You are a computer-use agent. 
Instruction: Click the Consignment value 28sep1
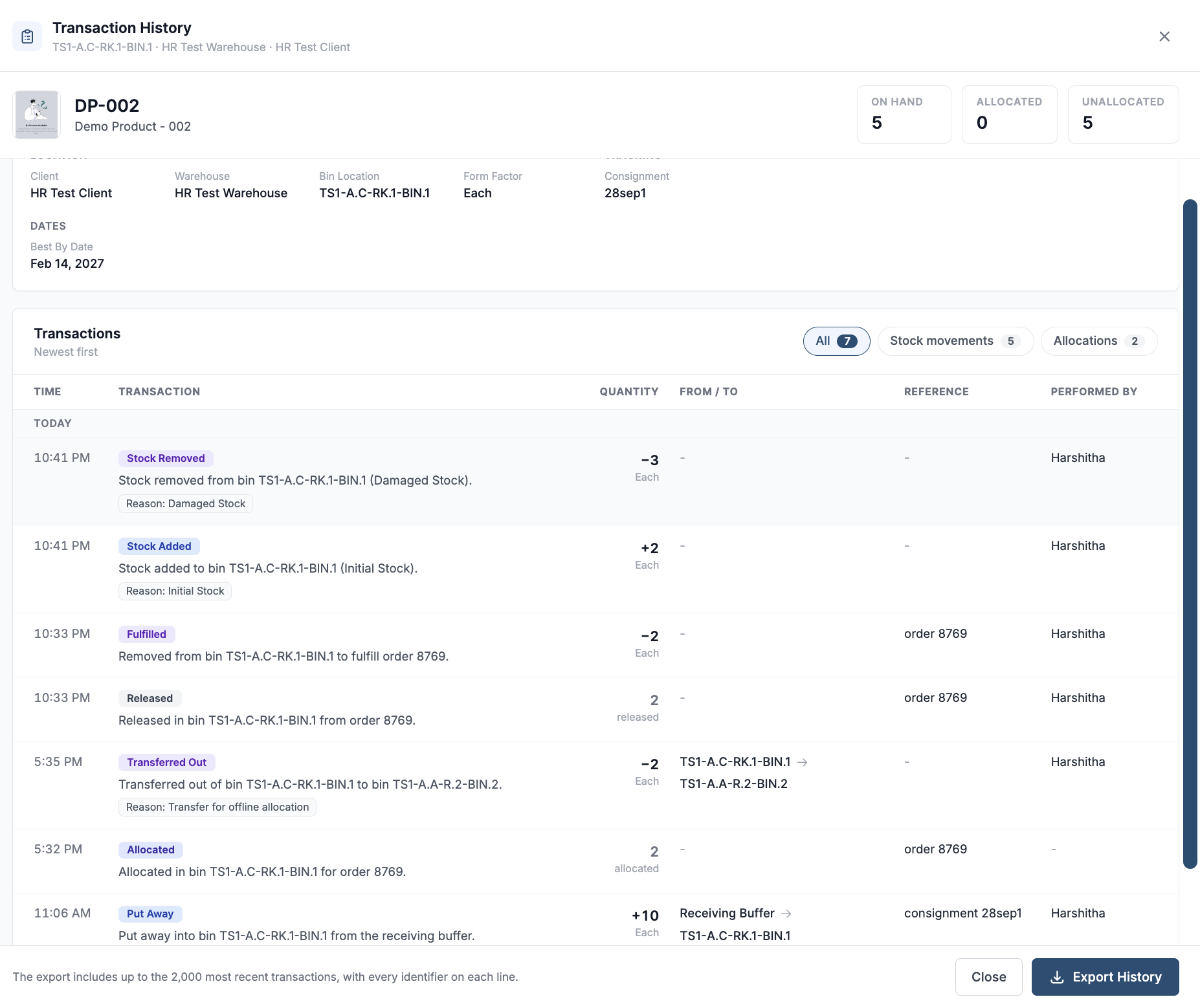click(625, 193)
